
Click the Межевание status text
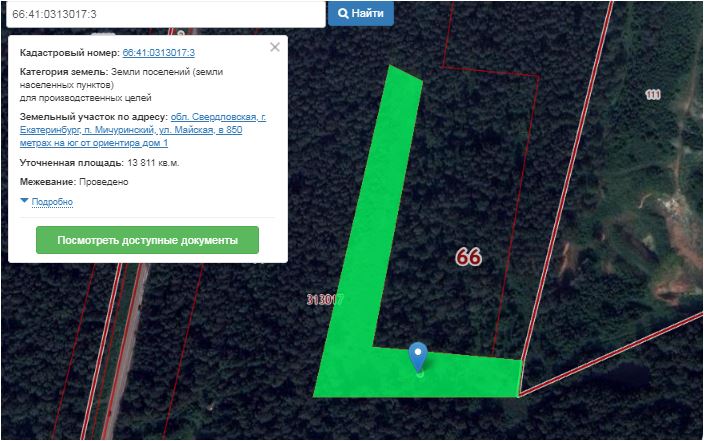[104, 182]
